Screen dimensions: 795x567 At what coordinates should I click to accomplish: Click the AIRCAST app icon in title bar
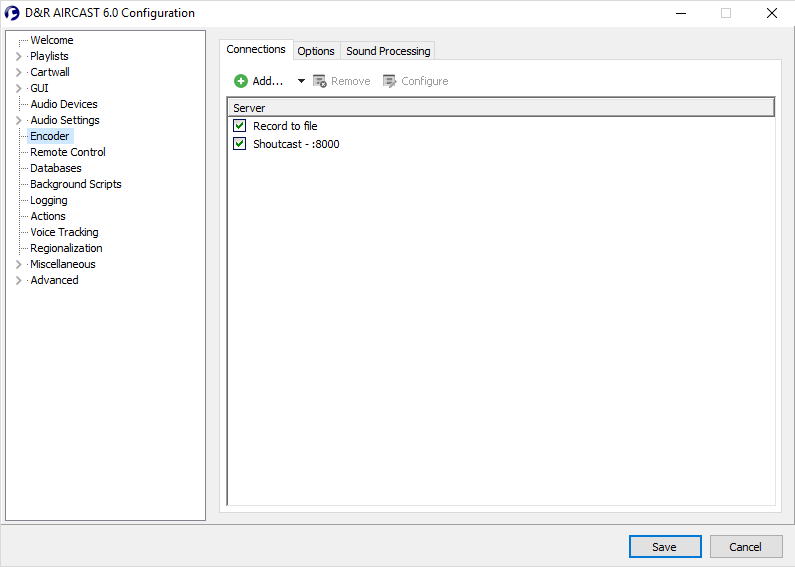(13, 13)
